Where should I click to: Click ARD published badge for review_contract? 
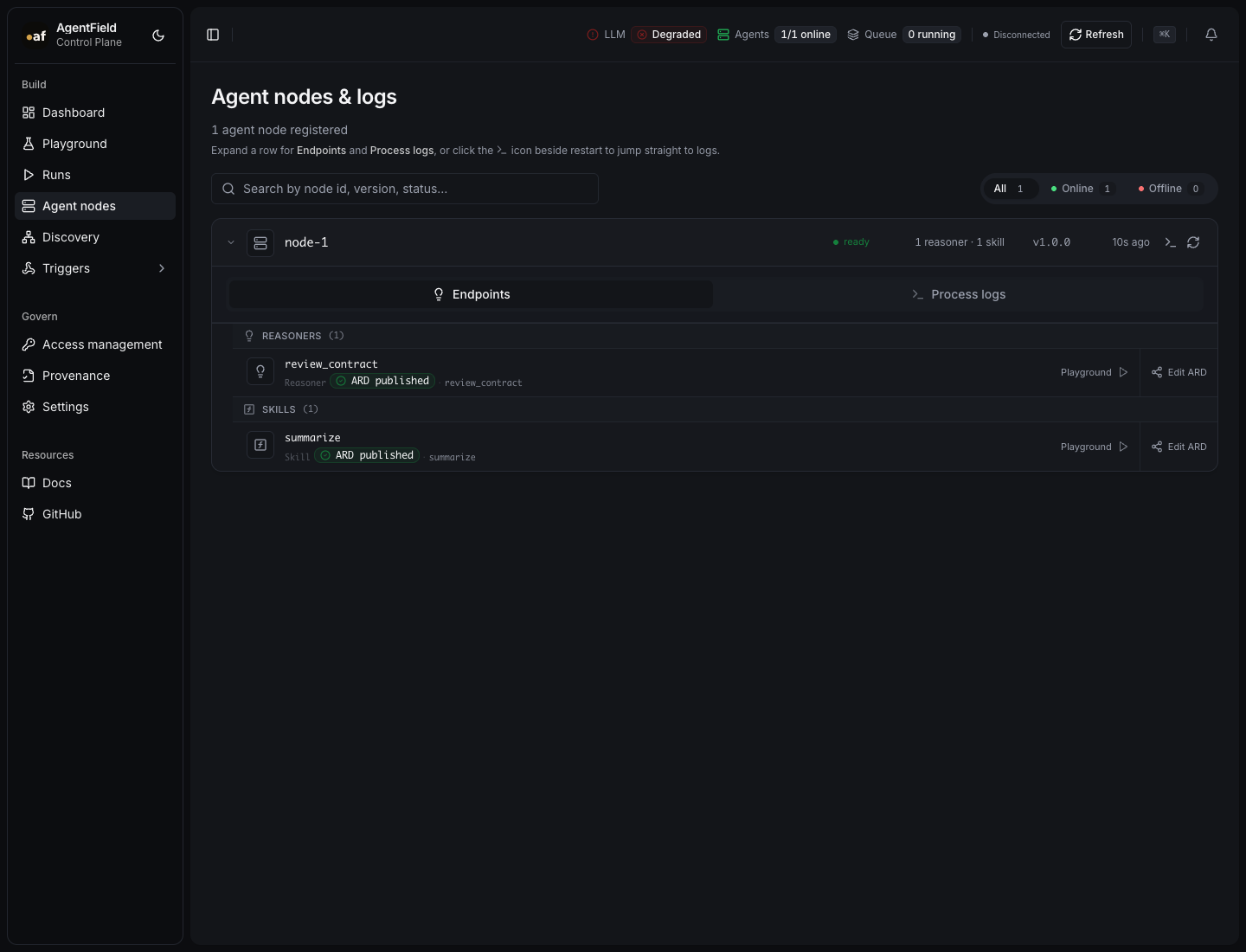tap(382, 381)
